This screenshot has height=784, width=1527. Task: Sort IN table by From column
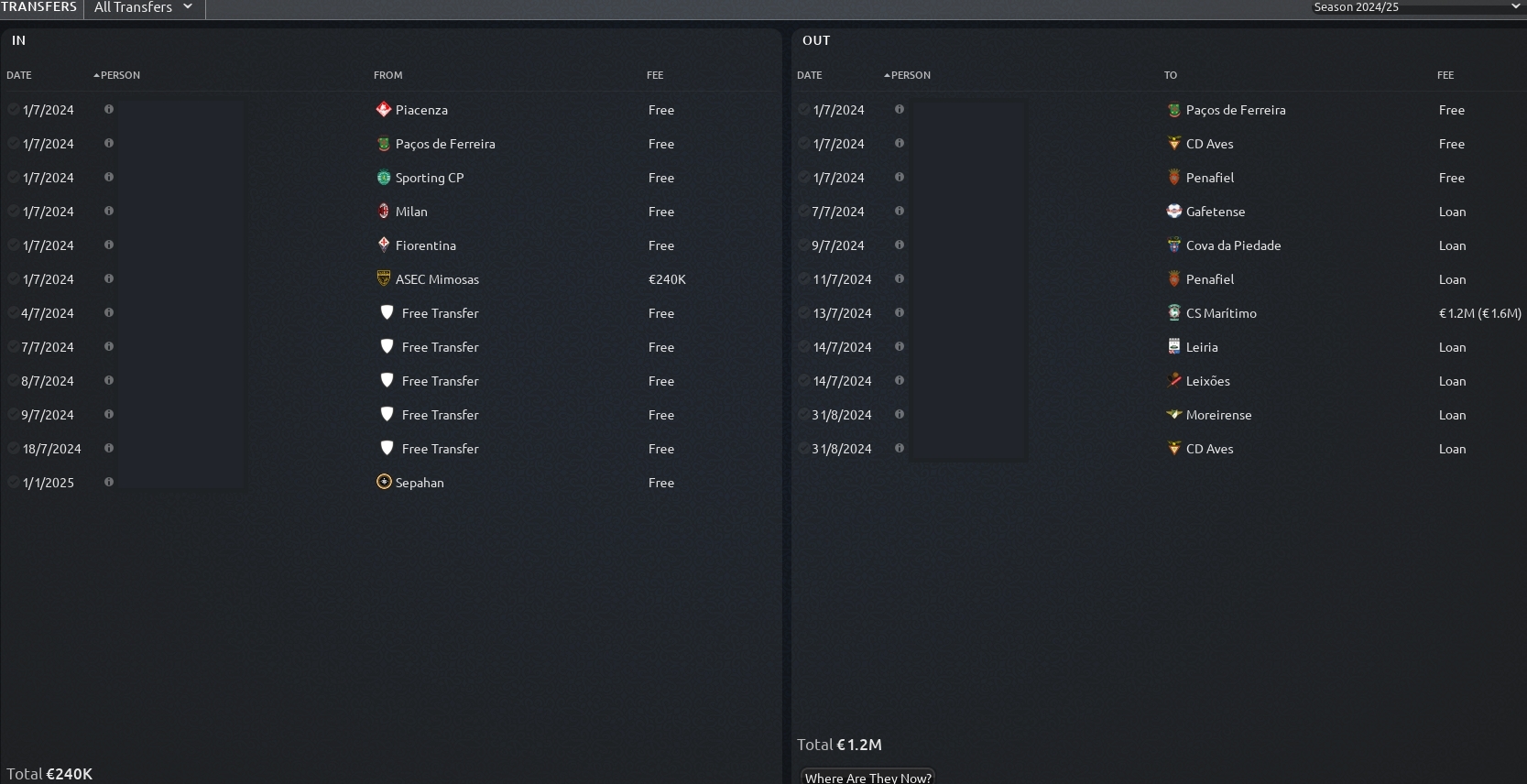(x=388, y=75)
